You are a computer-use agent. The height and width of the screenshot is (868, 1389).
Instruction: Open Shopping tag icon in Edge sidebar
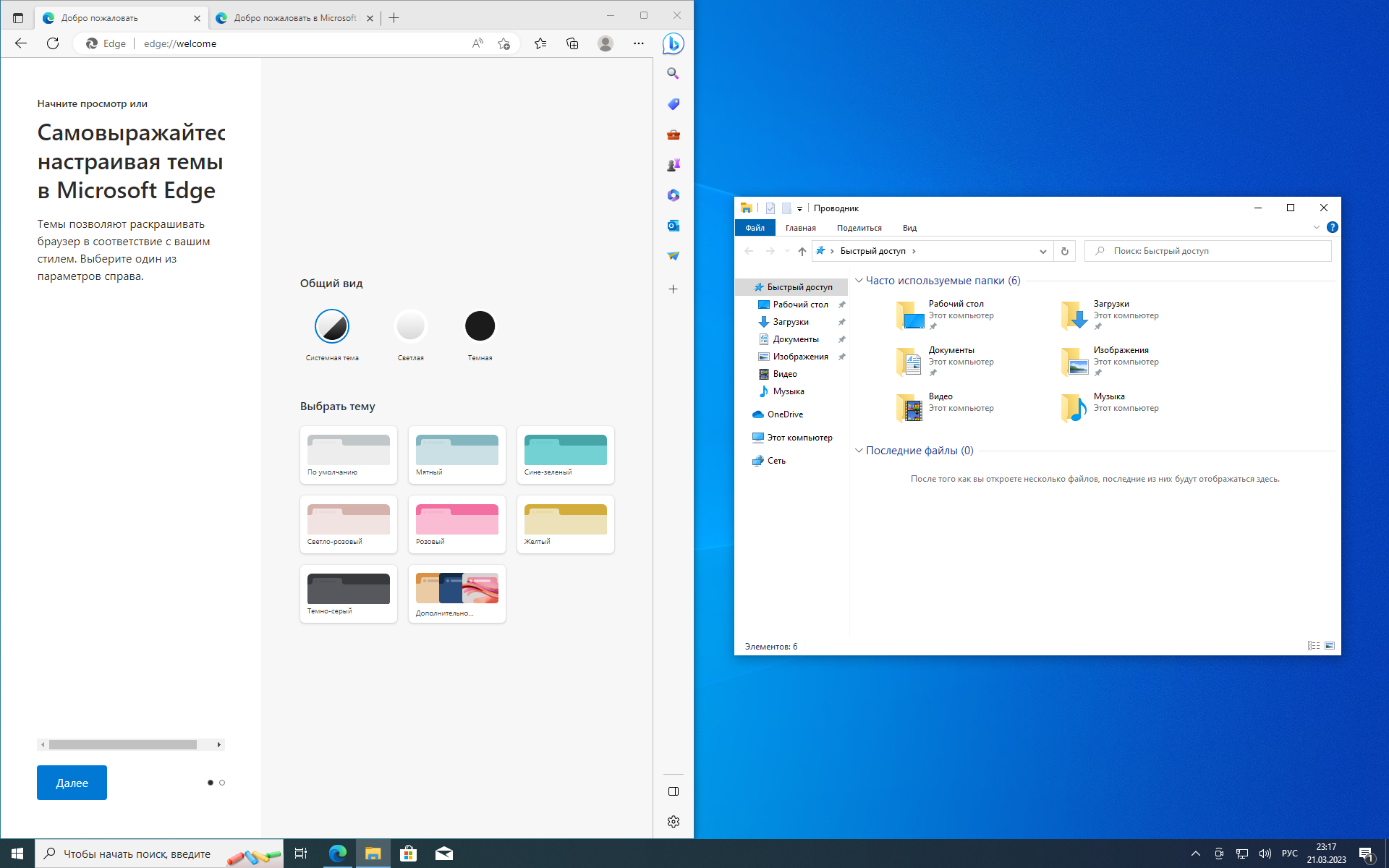[673, 104]
